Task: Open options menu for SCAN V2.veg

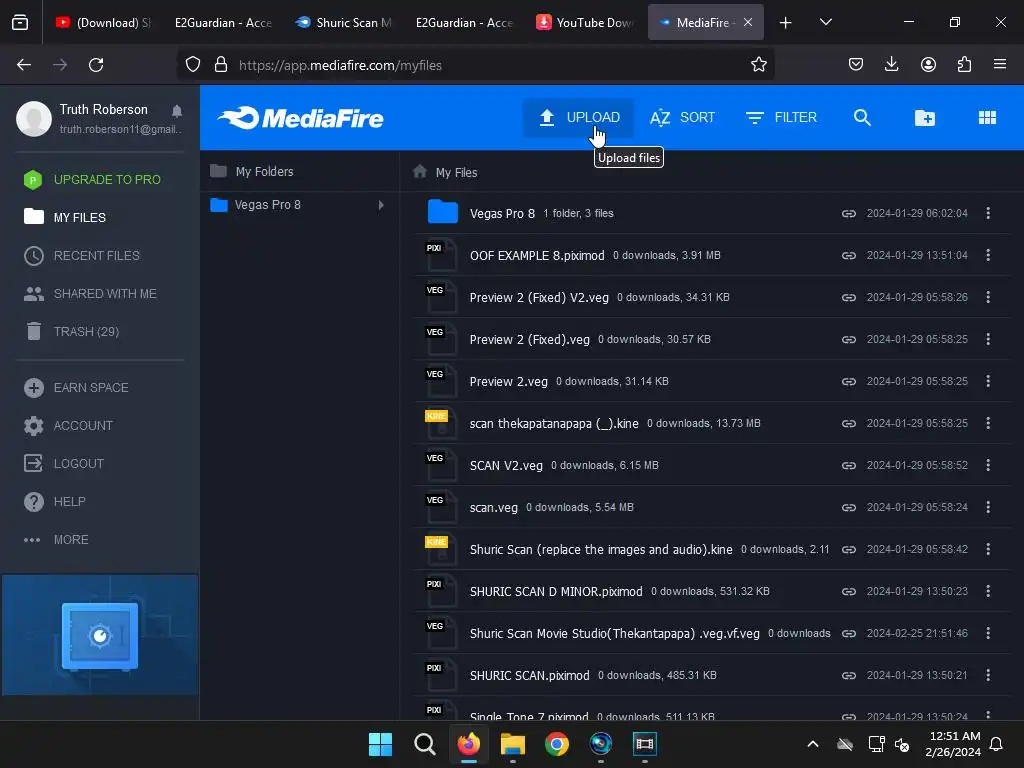Action: (x=987, y=465)
